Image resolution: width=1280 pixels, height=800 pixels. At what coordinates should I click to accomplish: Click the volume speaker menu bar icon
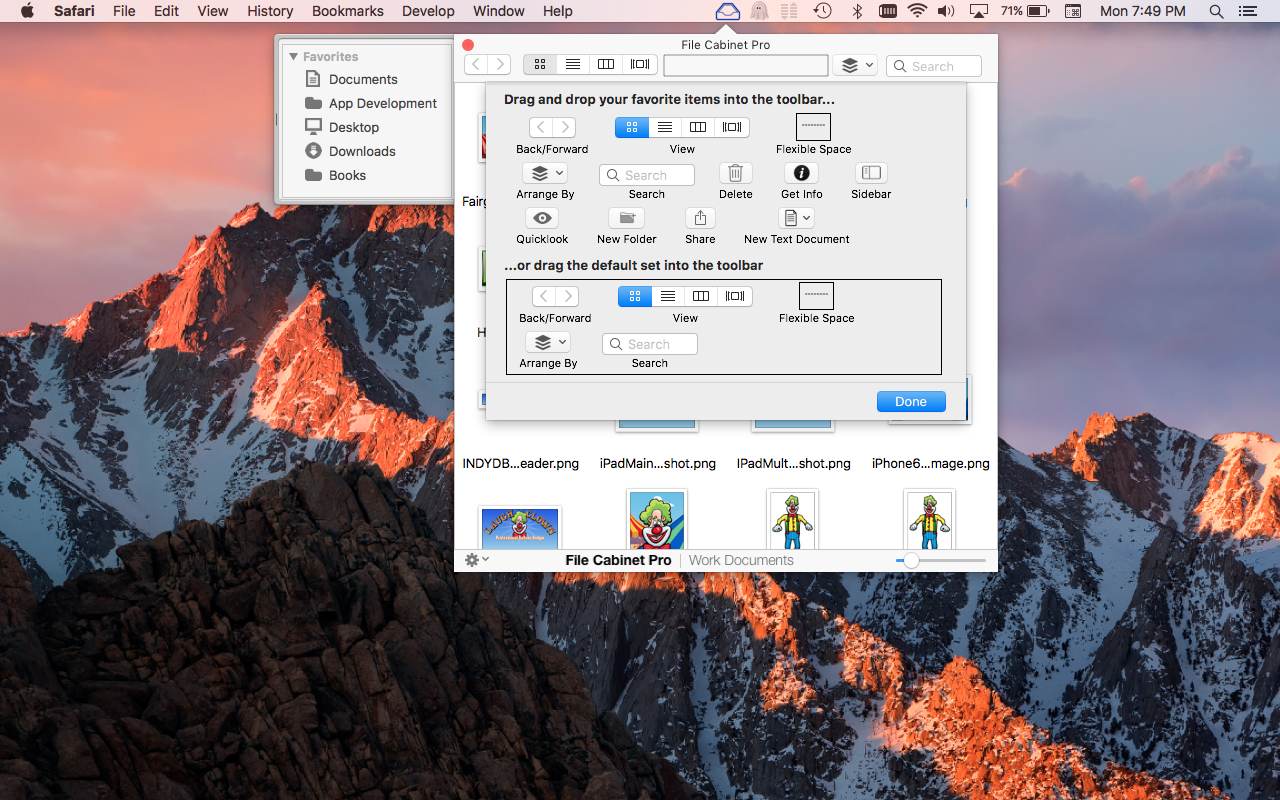click(x=946, y=11)
